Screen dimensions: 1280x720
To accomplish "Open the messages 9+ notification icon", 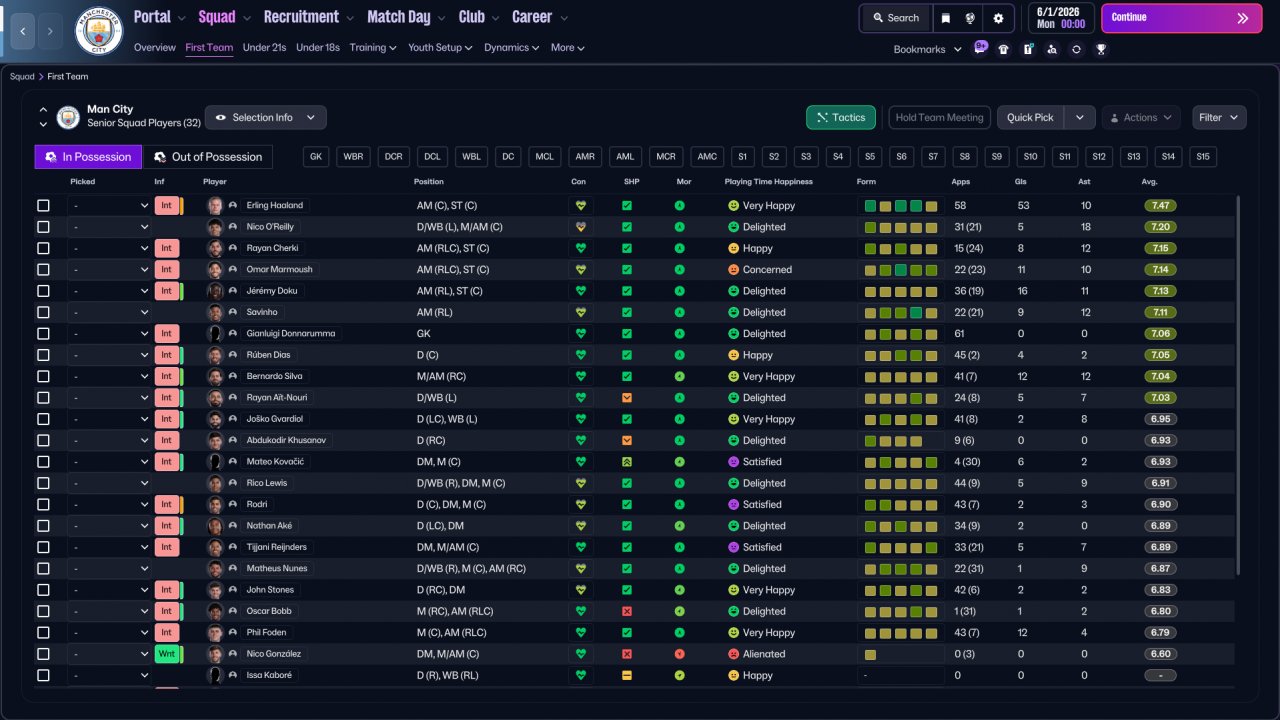I will coord(980,48).
